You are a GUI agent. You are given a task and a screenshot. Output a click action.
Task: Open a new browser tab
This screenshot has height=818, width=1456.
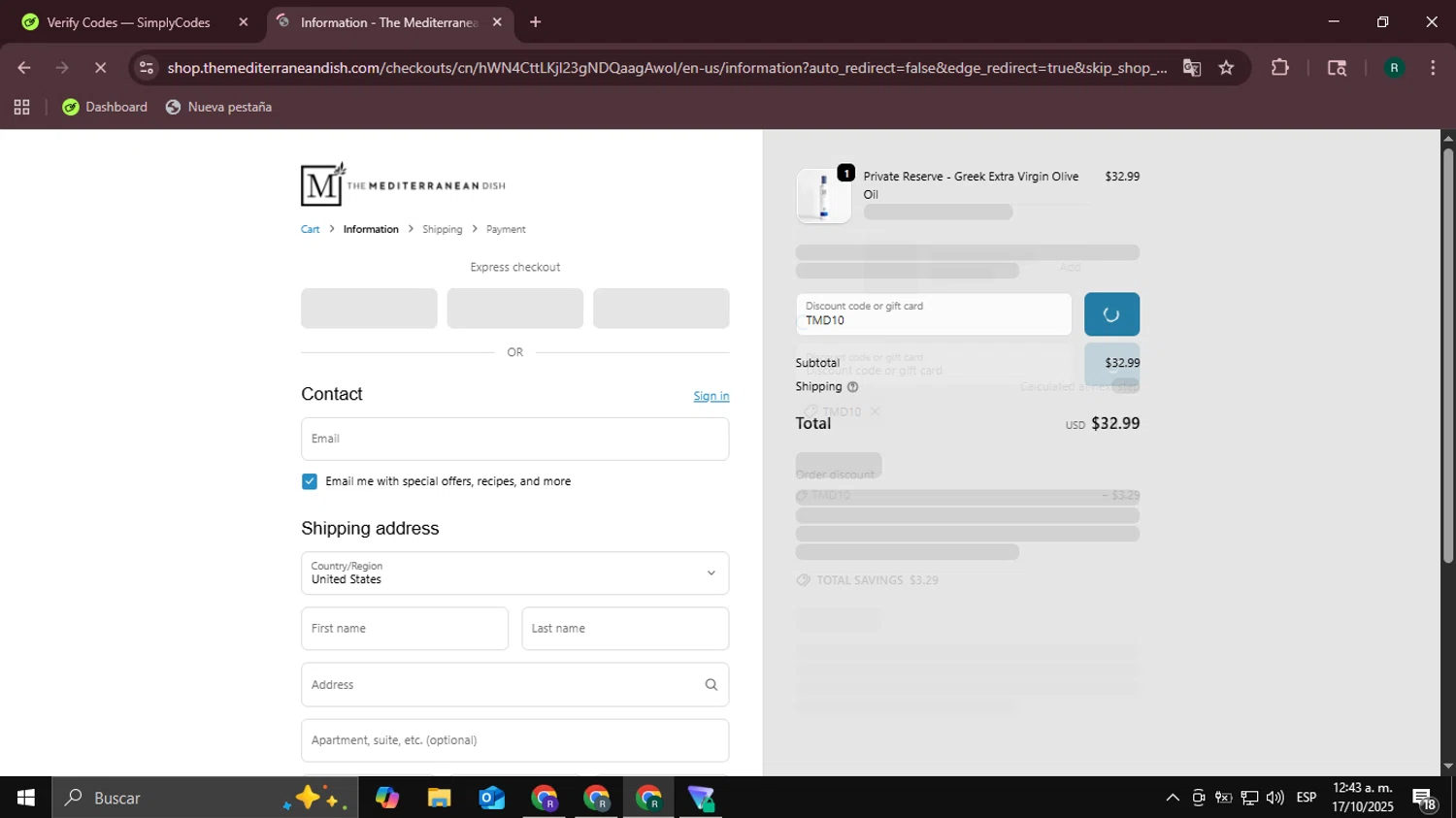535,22
